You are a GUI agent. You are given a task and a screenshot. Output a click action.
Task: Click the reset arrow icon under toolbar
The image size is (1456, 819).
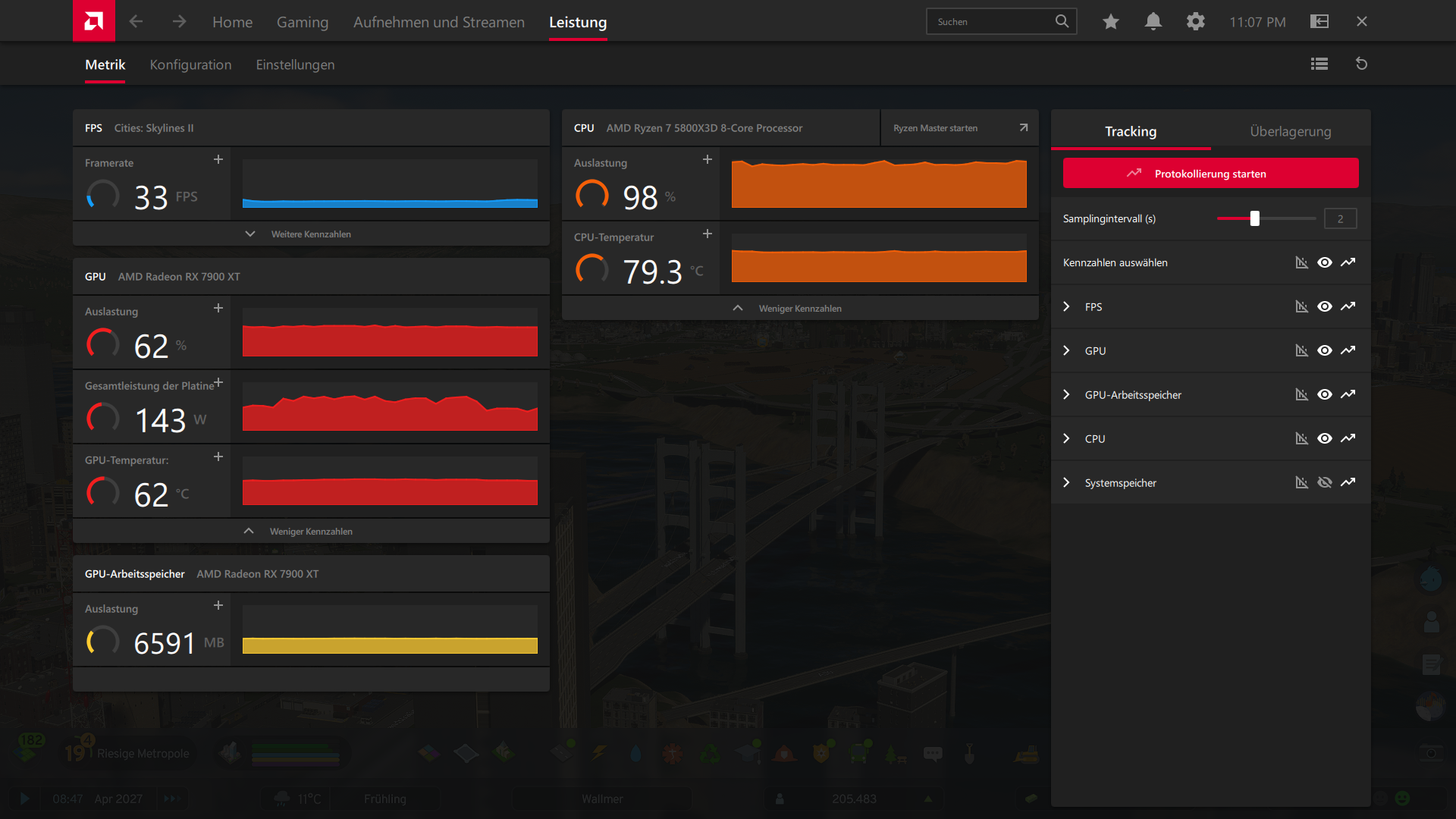pos(1362,64)
